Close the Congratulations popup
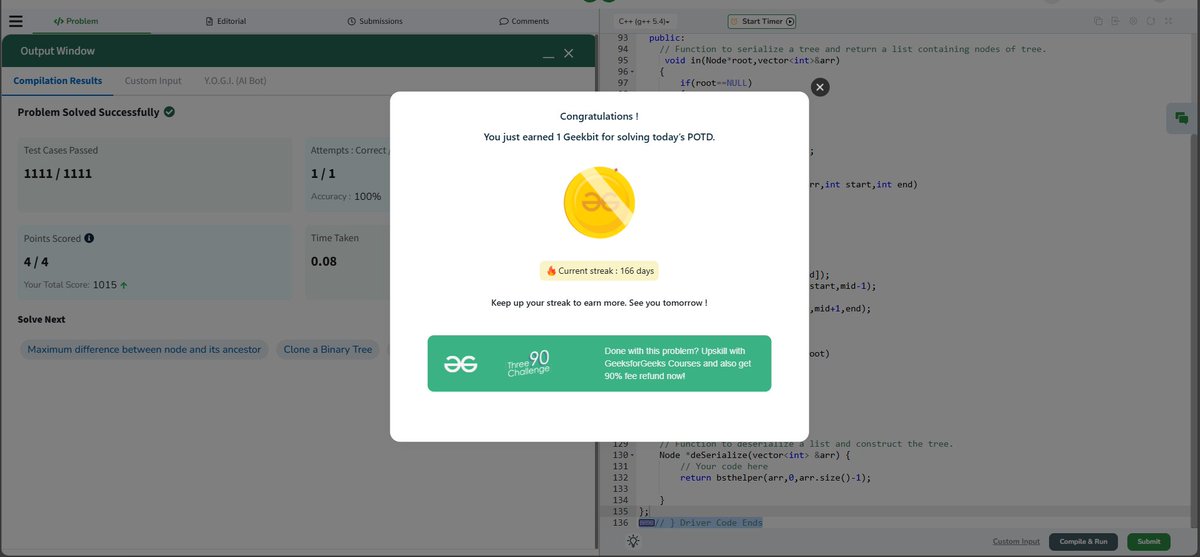The image size is (1200, 557). pyautogui.click(x=820, y=87)
